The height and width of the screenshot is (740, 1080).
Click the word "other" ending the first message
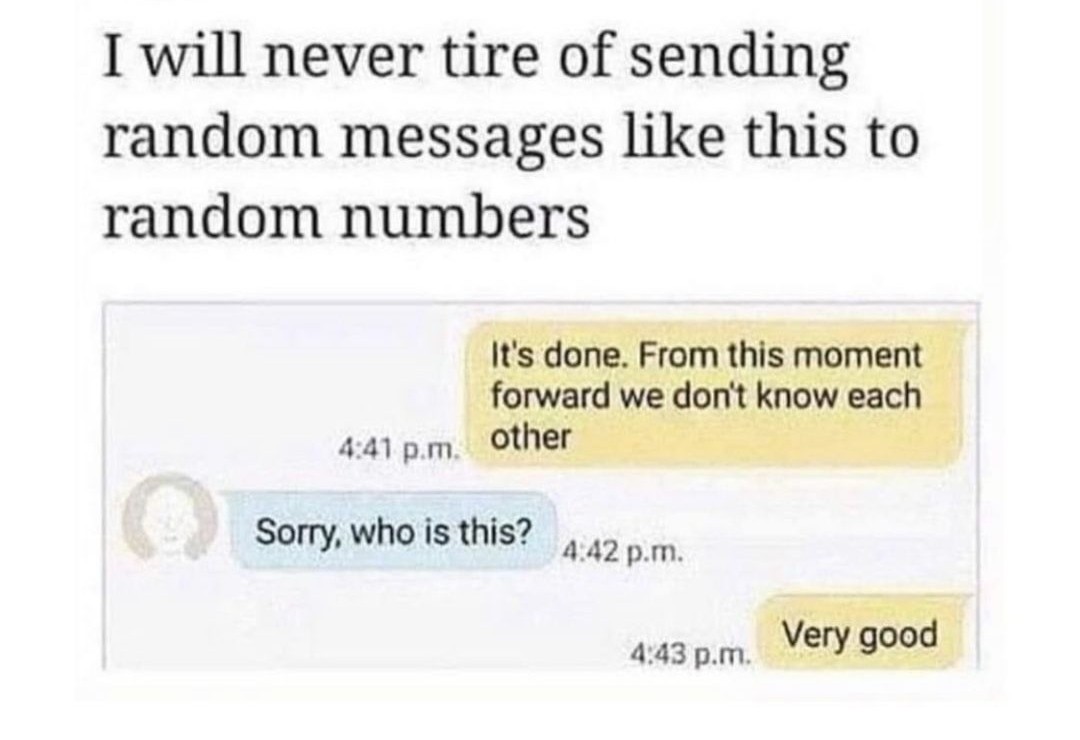[531, 437]
